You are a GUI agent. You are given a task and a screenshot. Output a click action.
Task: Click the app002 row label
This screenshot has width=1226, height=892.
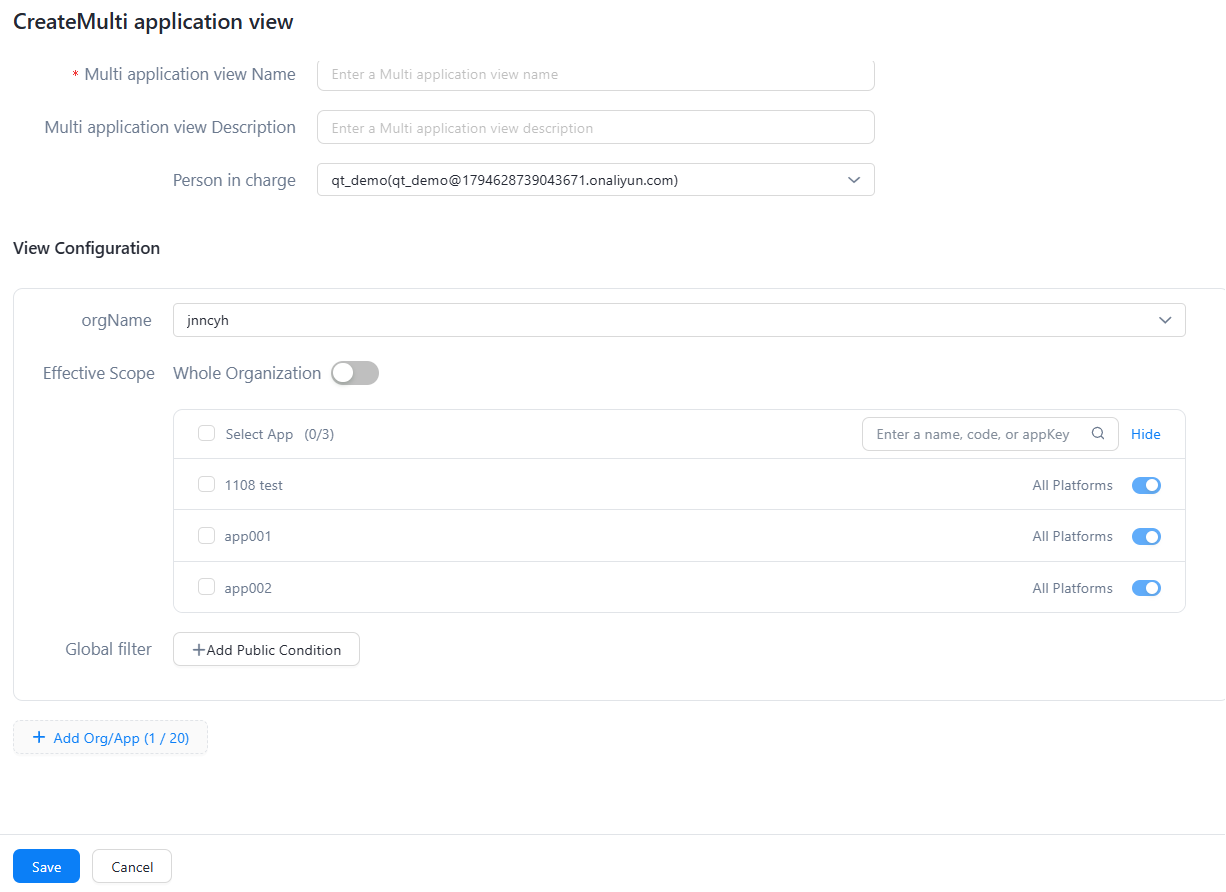[x=248, y=588]
